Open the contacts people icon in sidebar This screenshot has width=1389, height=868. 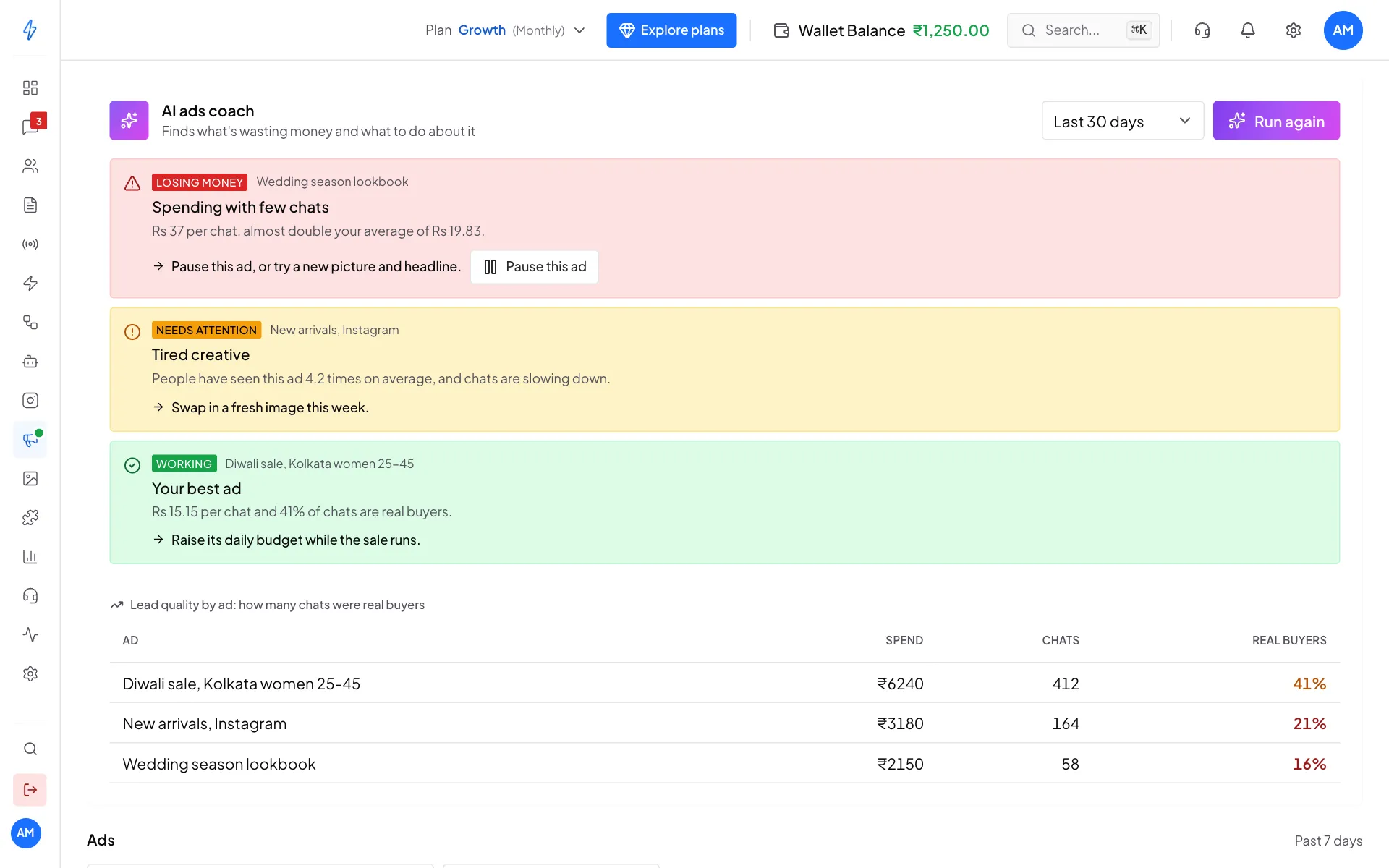coord(30,166)
